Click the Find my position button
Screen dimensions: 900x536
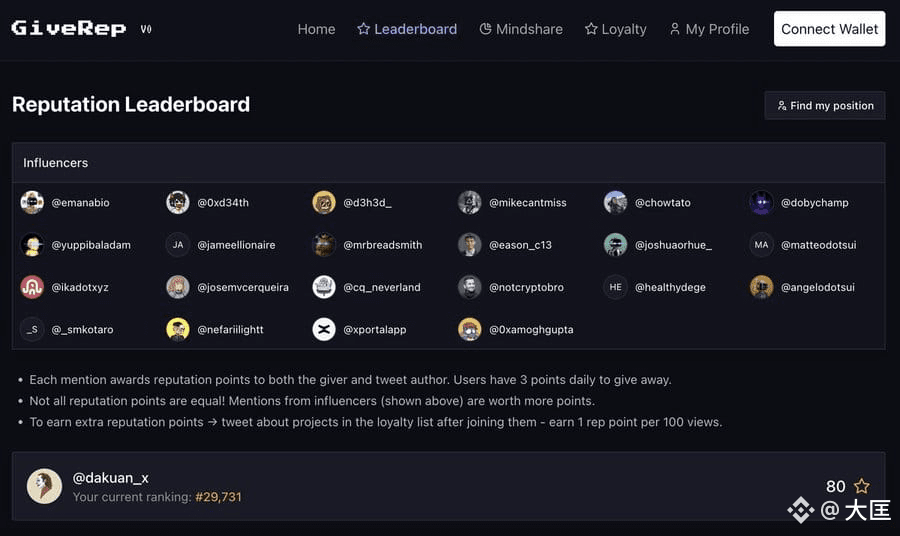coord(825,105)
